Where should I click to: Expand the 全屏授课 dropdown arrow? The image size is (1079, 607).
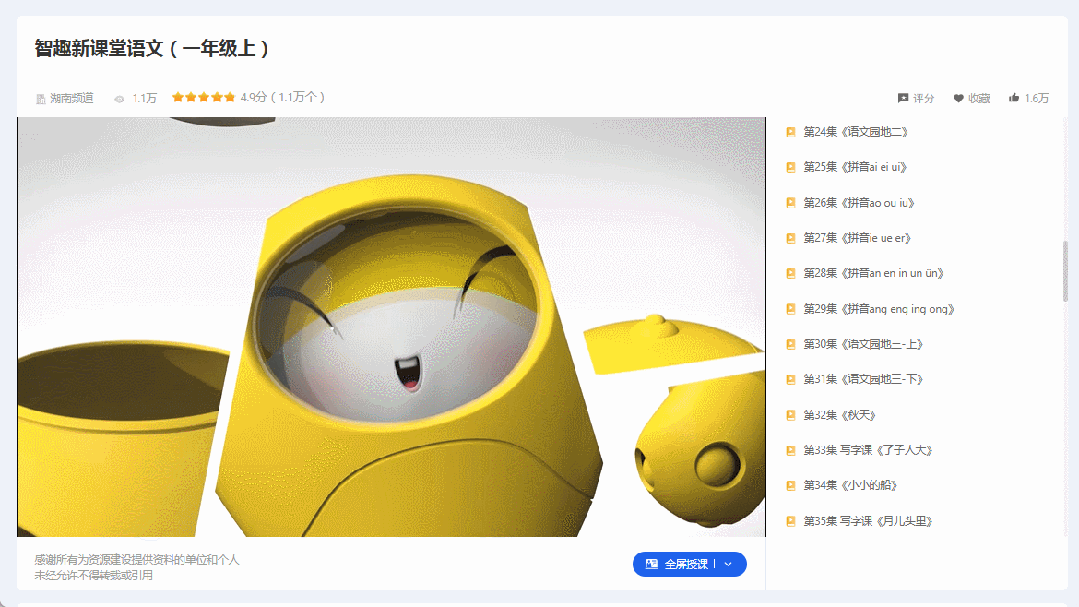point(728,564)
